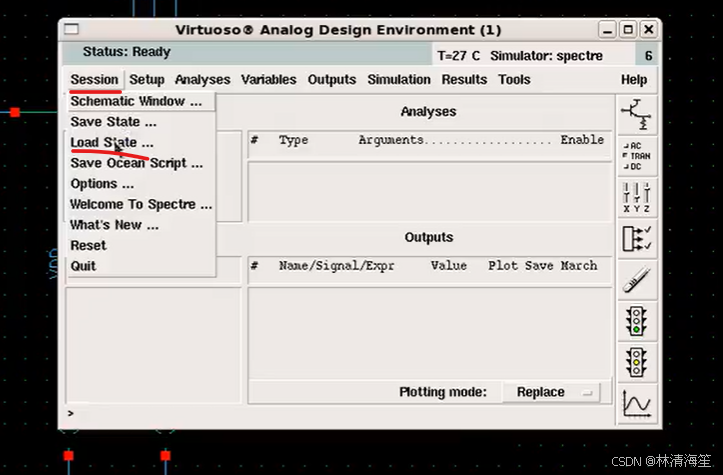The width and height of the screenshot is (723, 475).
Task: Click the 'Simulator: spectre' status text
Action: click(x=546, y=56)
